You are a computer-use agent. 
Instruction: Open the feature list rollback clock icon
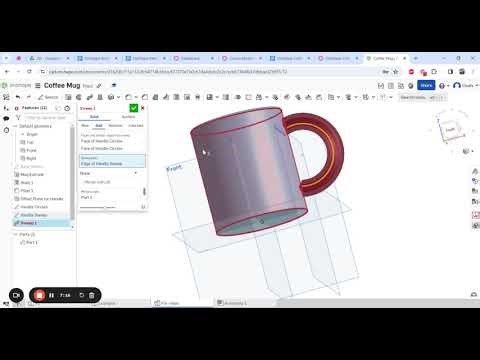67,108
